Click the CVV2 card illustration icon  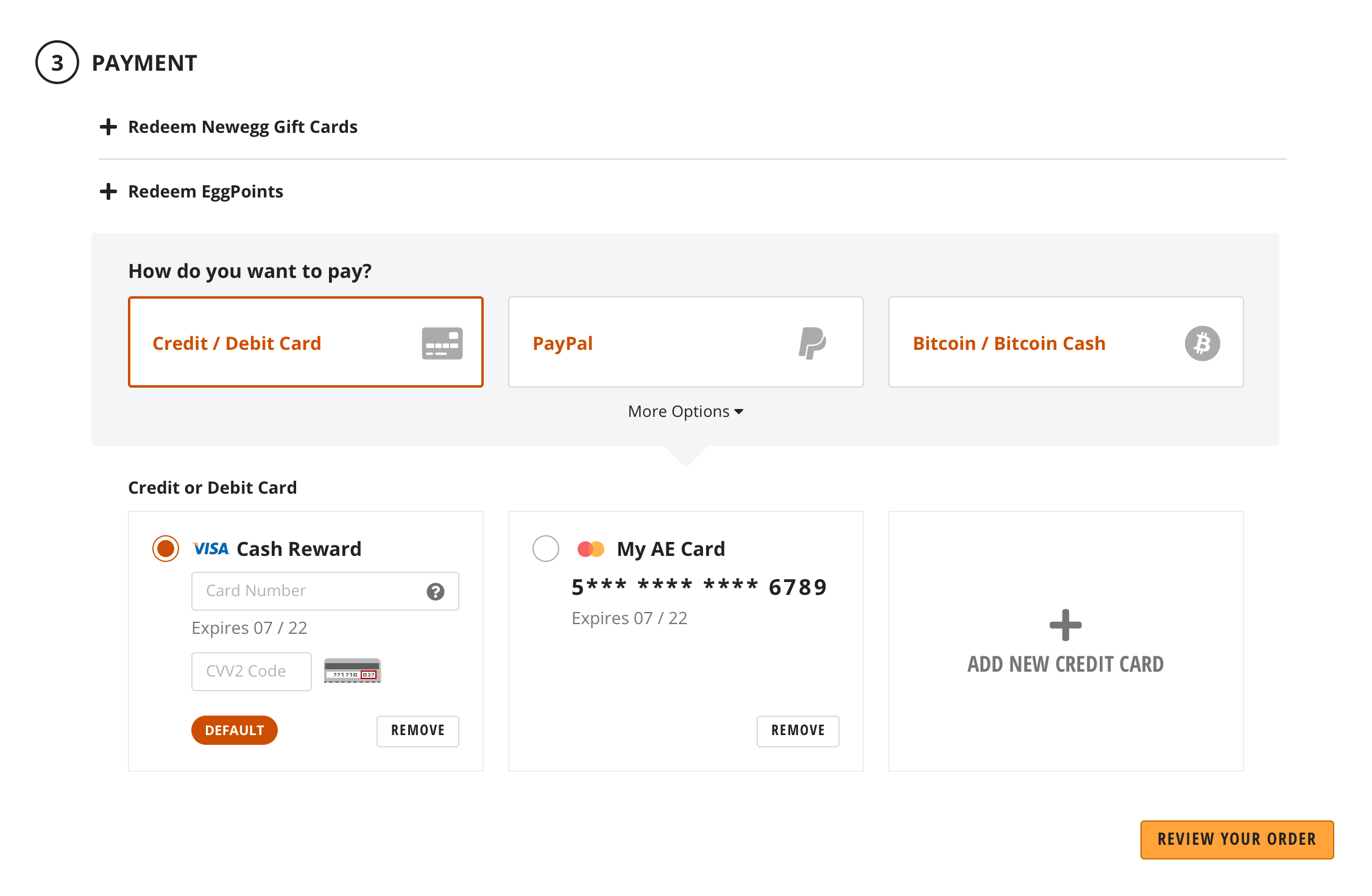pyautogui.click(x=352, y=670)
